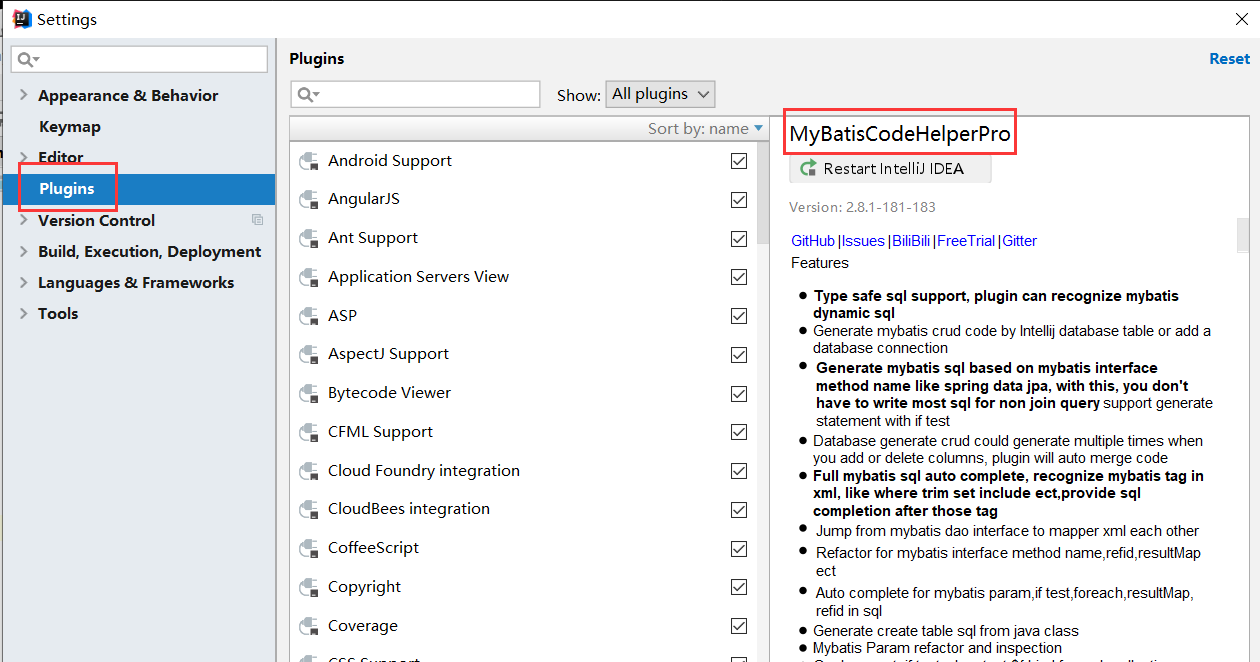Click the Copyright plugin icon
Screen dimensions: 1260x662
click(x=309, y=587)
